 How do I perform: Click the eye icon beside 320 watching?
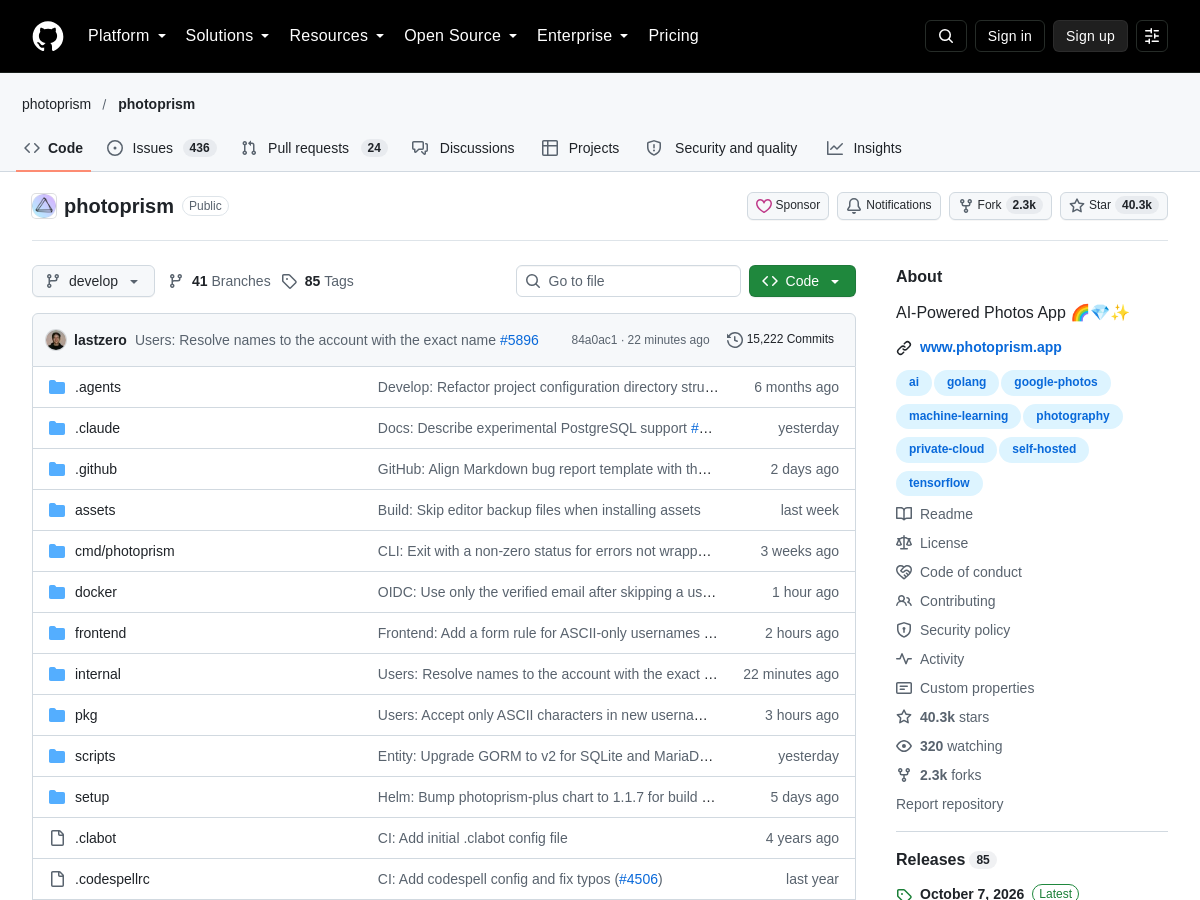(x=904, y=746)
